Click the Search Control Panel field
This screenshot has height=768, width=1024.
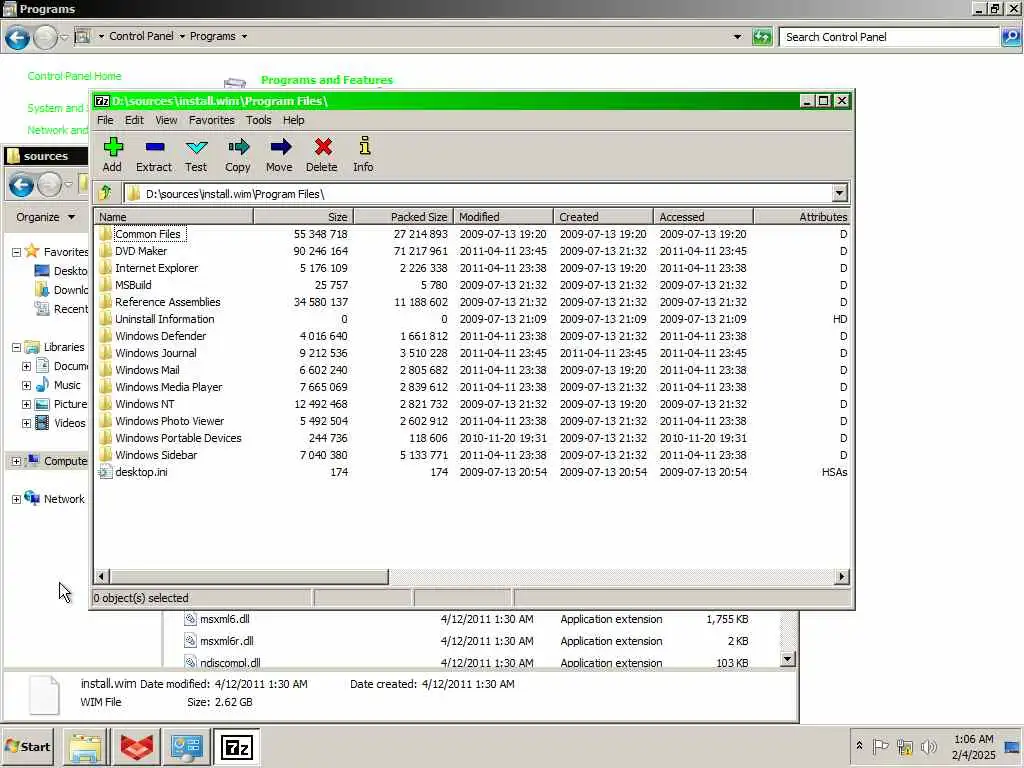click(x=889, y=37)
